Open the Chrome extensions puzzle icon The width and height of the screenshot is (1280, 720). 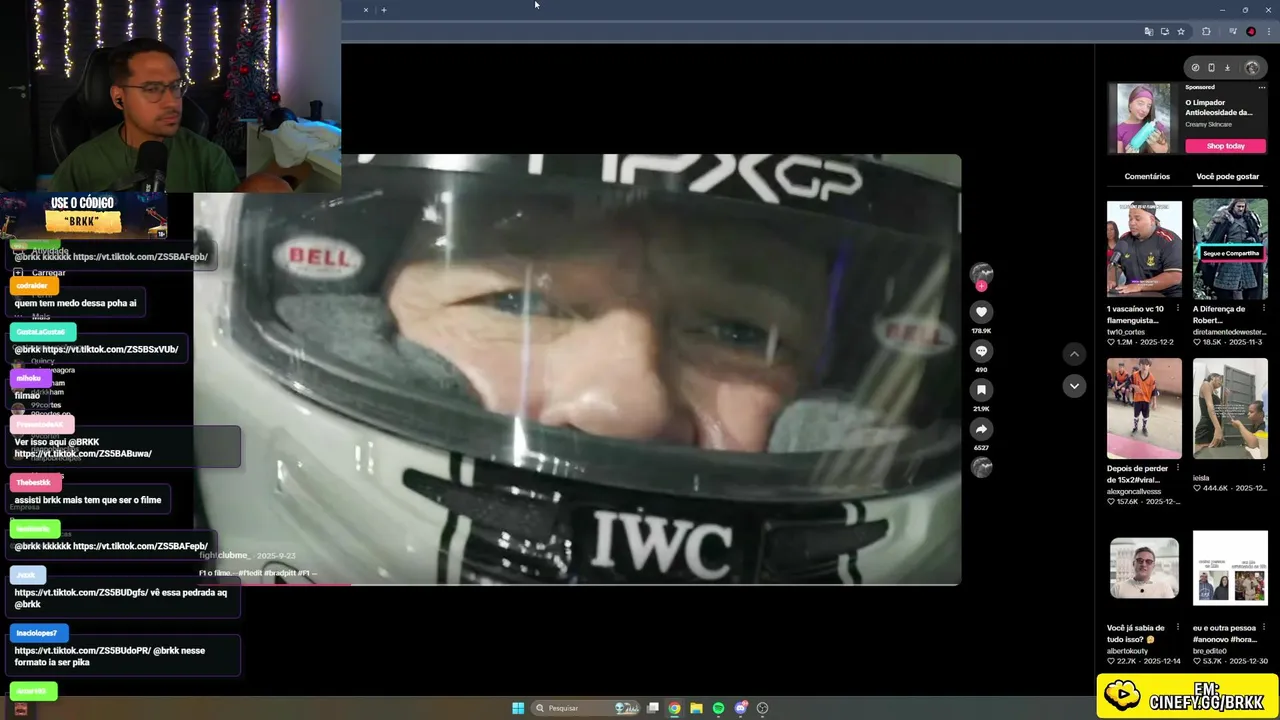coord(1206,31)
